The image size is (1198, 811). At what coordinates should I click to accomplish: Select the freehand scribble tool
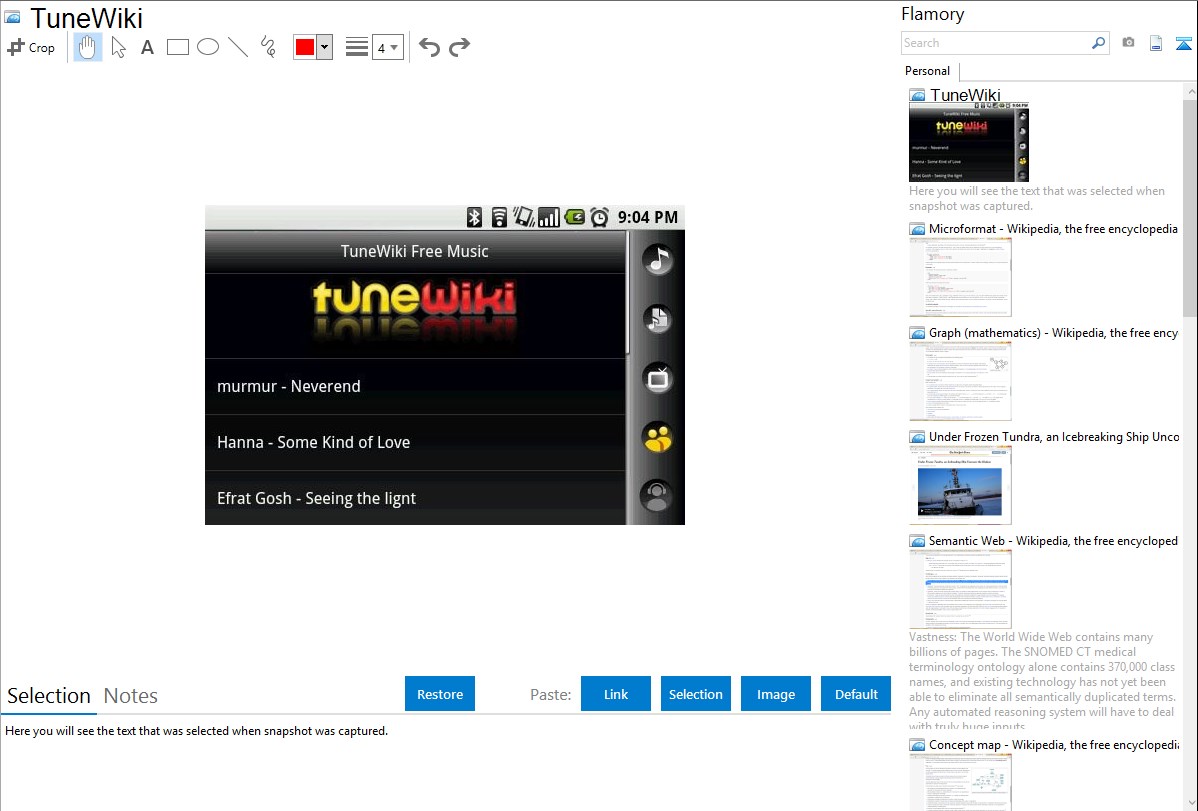coord(268,47)
